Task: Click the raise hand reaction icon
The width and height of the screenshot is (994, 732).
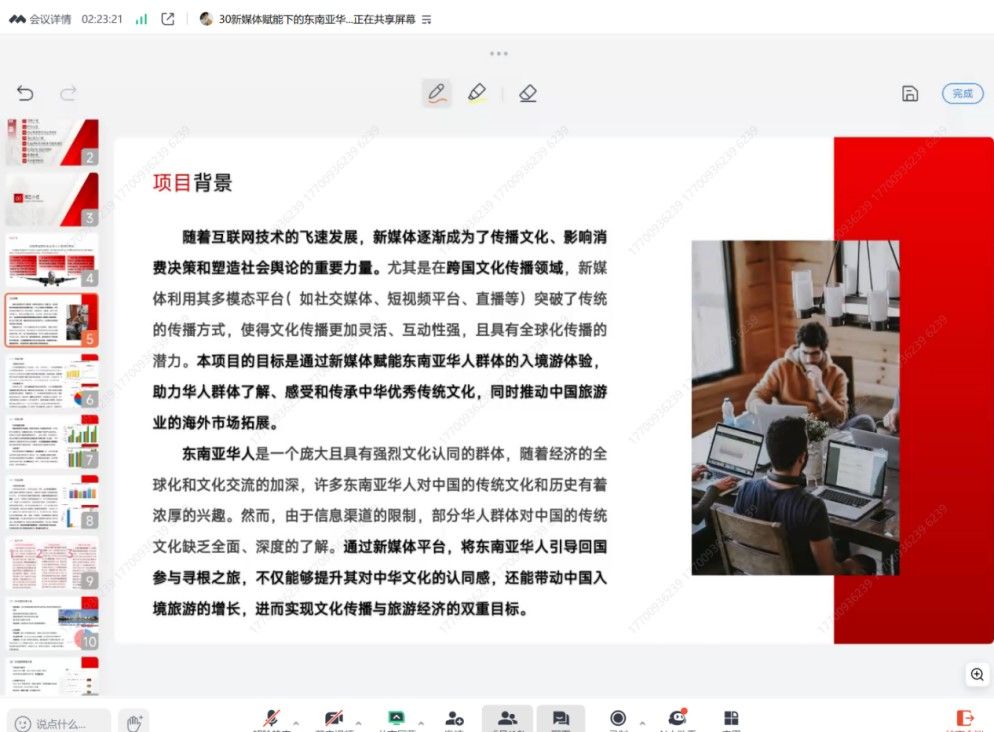Action: click(133, 721)
